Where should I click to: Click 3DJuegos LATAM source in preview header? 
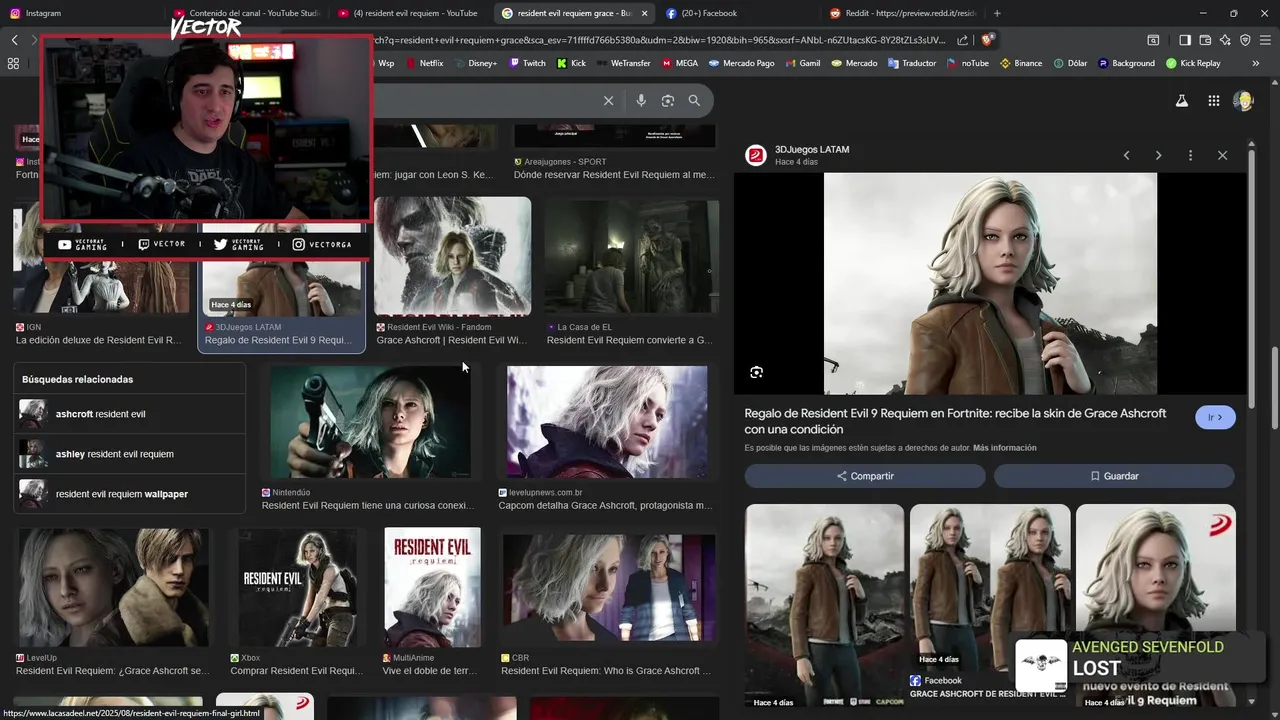(812, 149)
